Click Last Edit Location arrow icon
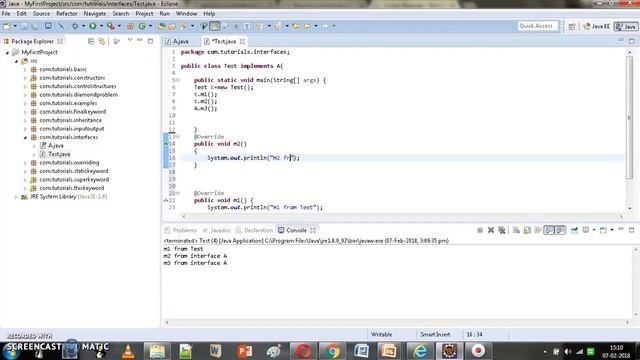 [296, 26]
